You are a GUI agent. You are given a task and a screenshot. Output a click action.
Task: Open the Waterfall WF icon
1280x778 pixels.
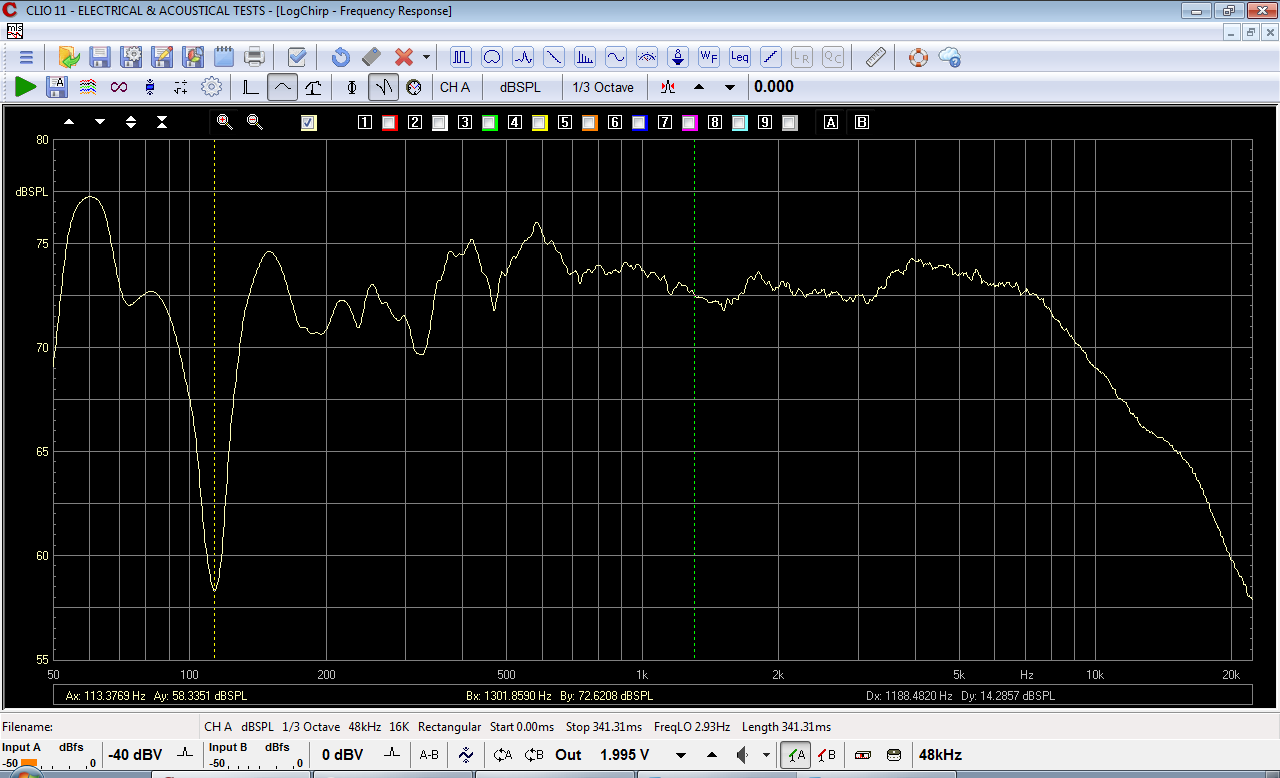point(709,57)
